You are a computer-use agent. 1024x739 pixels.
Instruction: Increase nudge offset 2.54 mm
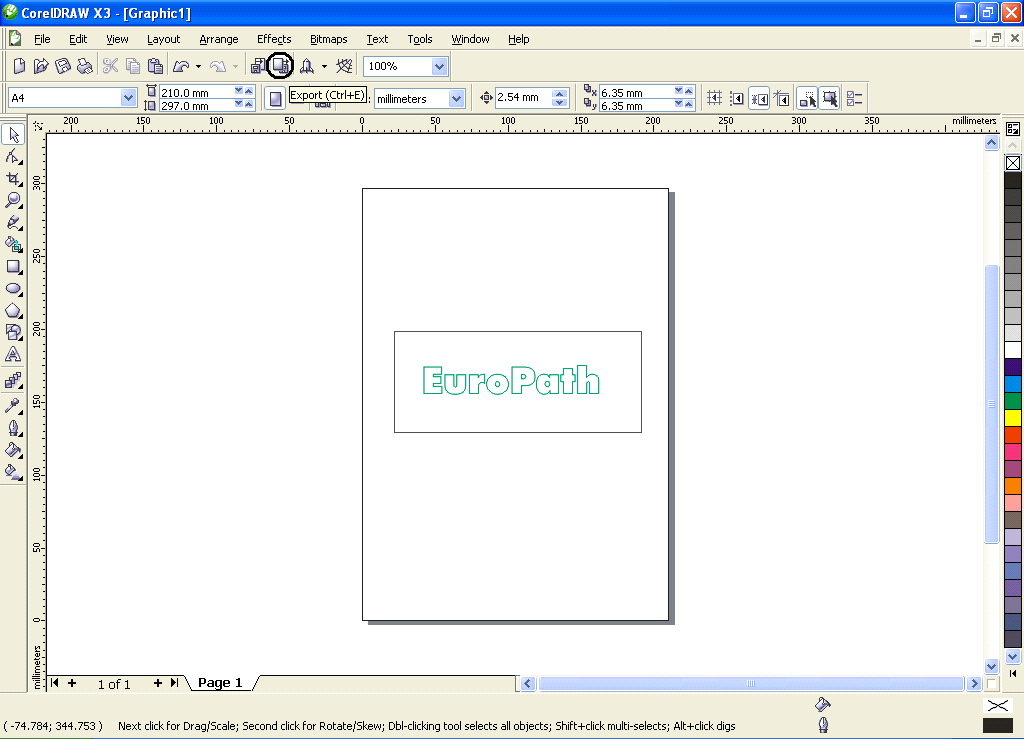click(x=560, y=93)
